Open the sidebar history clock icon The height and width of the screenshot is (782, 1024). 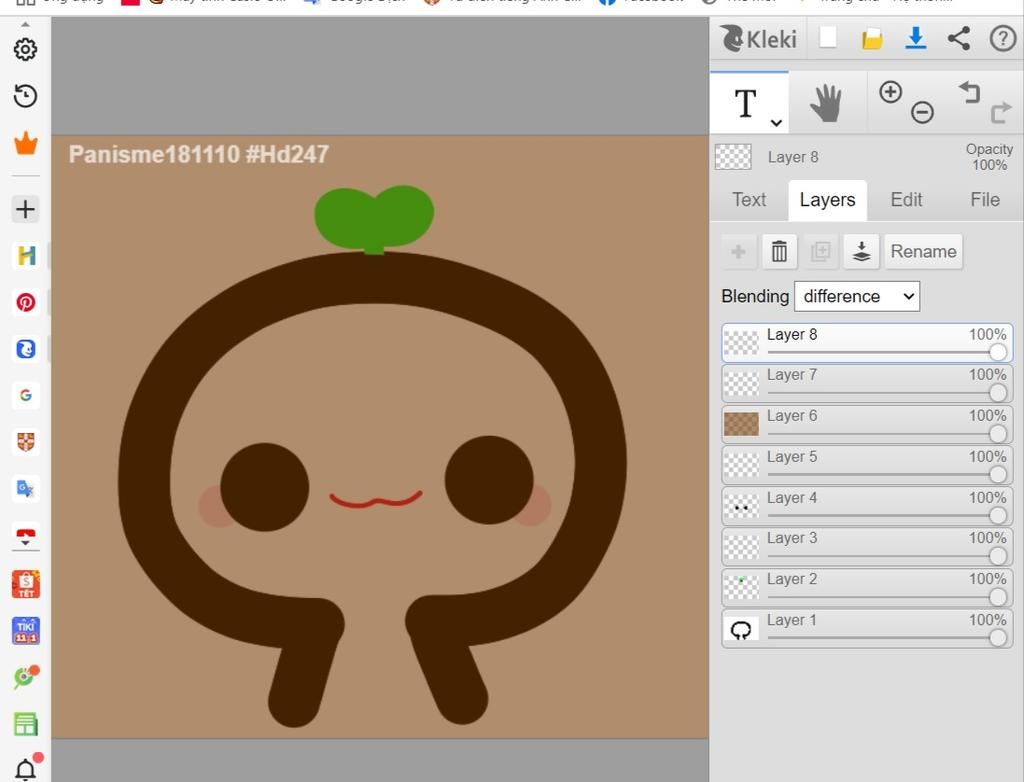click(25, 96)
